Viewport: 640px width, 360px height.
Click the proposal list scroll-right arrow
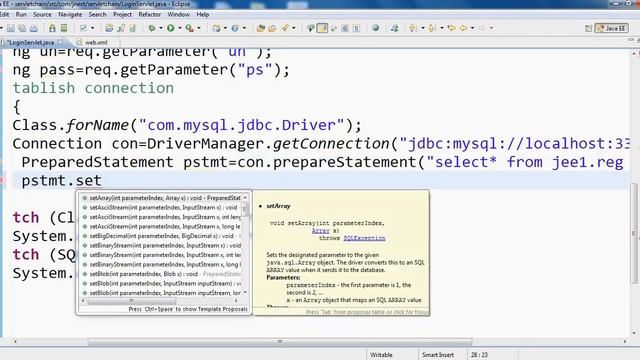pos(236,300)
